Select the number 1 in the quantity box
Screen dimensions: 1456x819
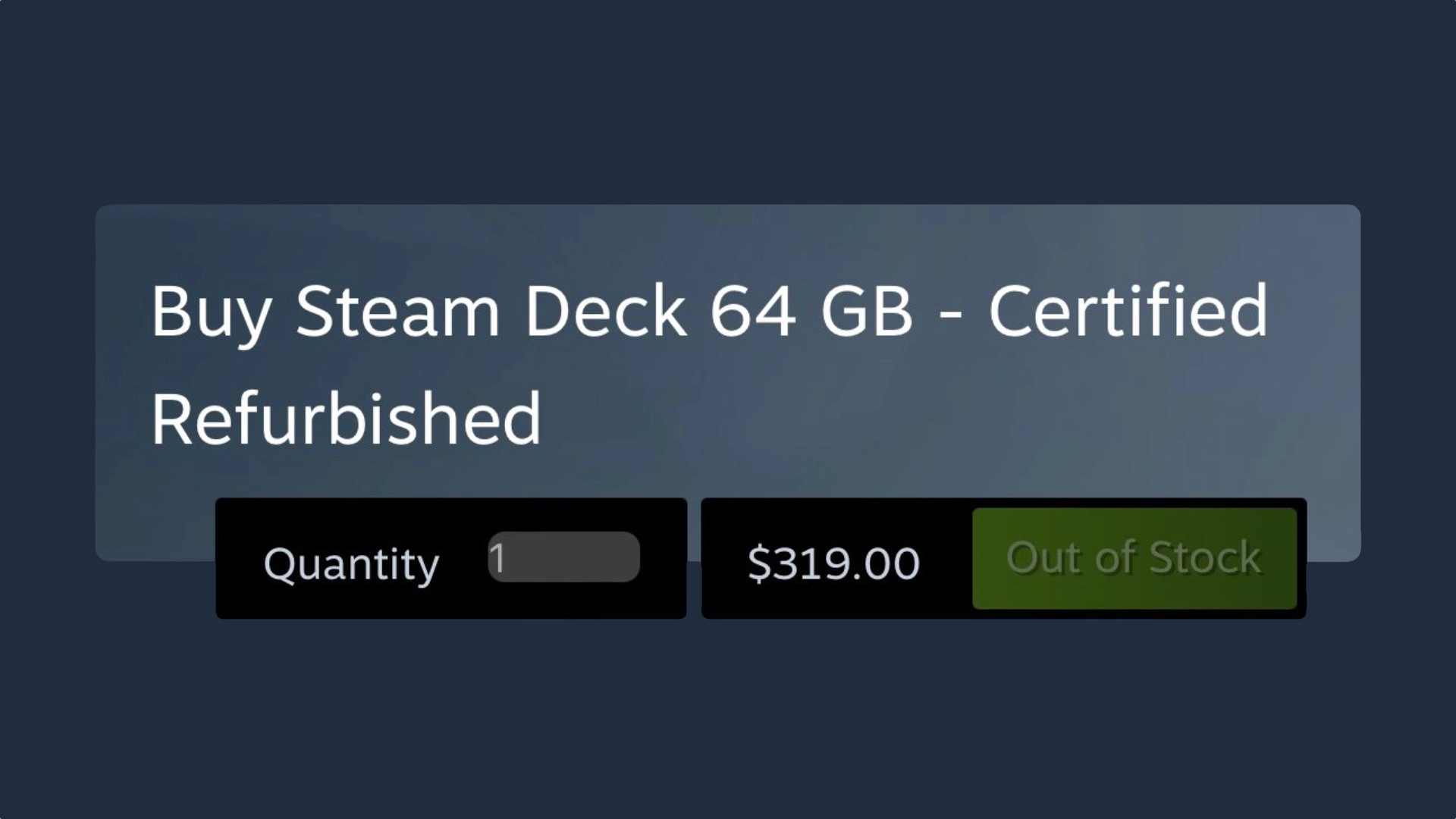497,558
